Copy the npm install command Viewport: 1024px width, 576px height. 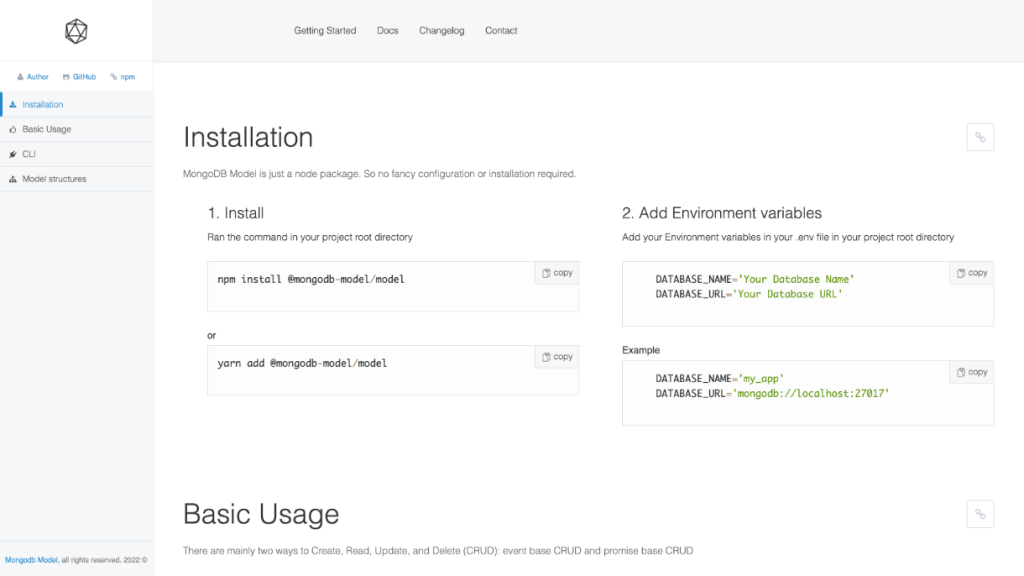click(x=557, y=273)
